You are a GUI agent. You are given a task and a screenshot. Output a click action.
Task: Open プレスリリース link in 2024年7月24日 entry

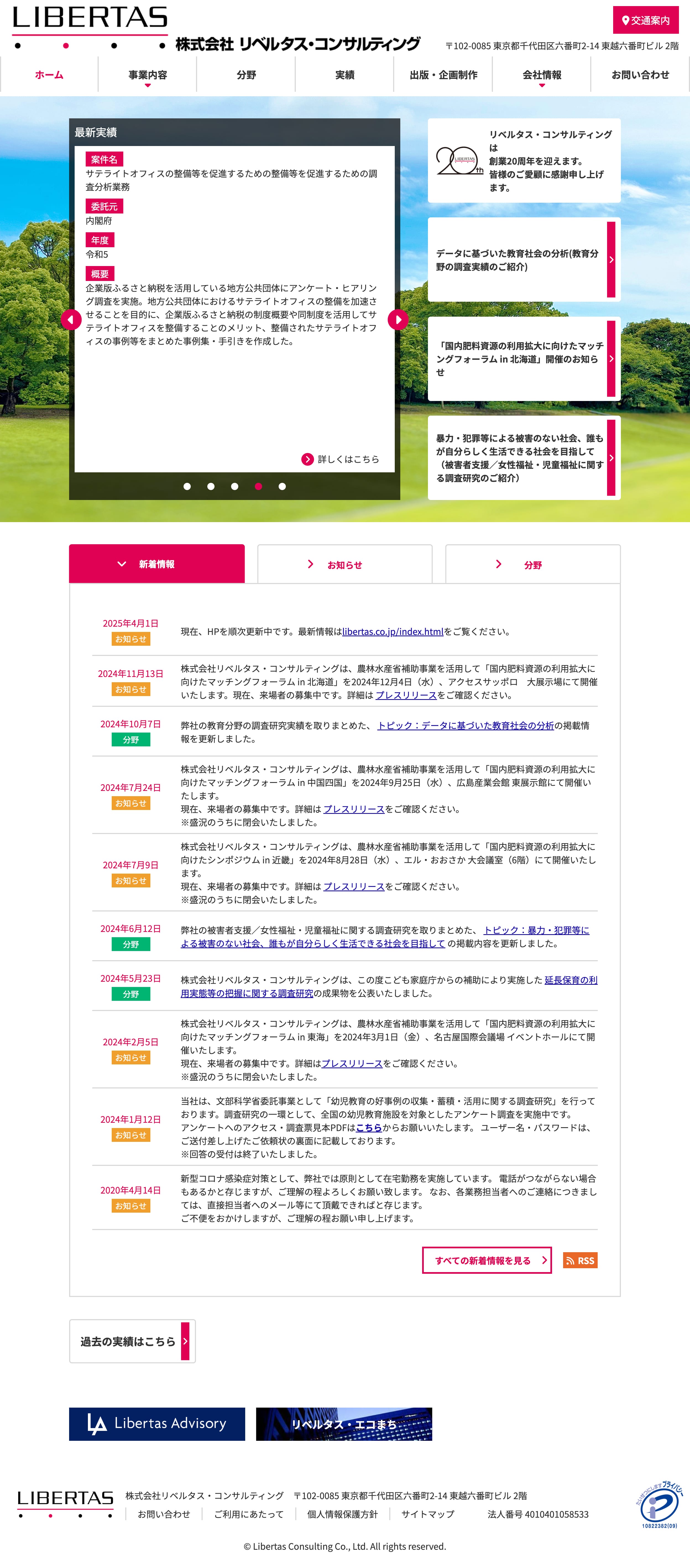(x=354, y=809)
